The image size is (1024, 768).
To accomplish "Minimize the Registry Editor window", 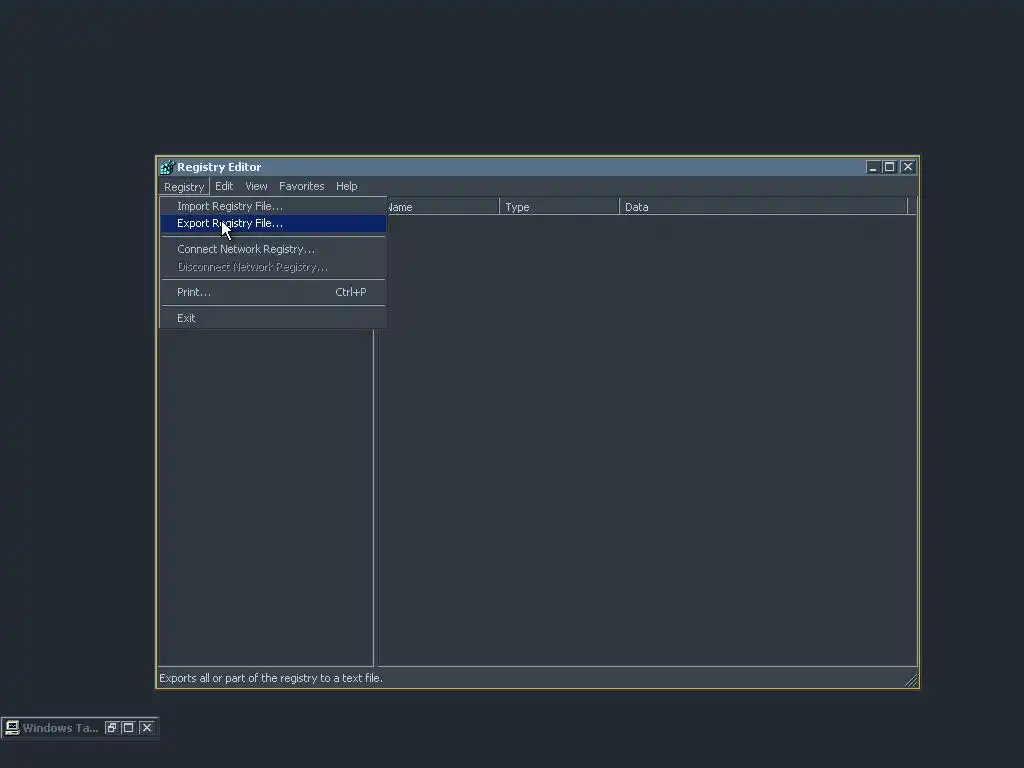I will pyautogui.click(x=873, y=167).
